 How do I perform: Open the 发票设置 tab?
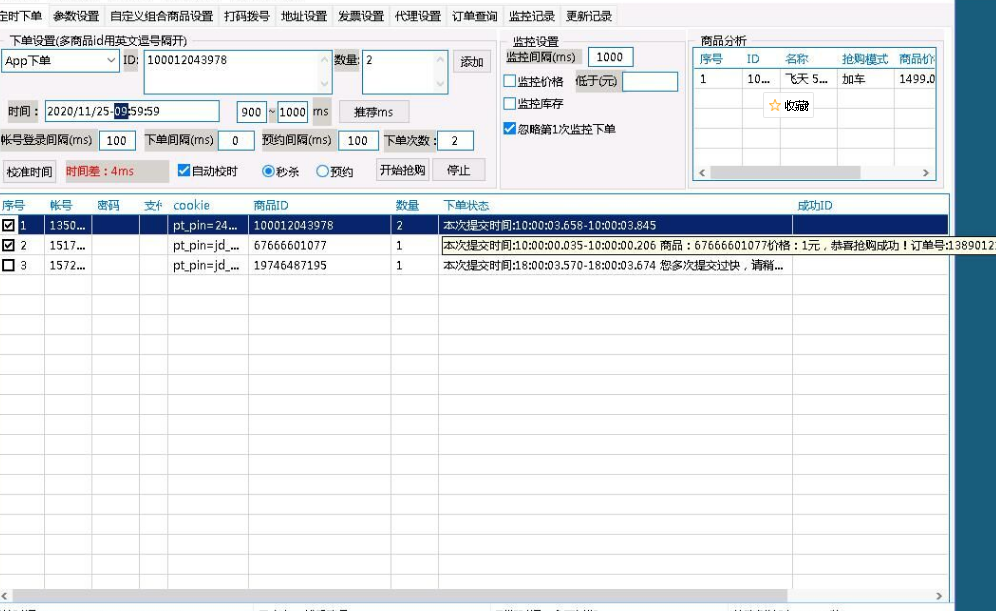pyautogui.click(x=361, y=16)
